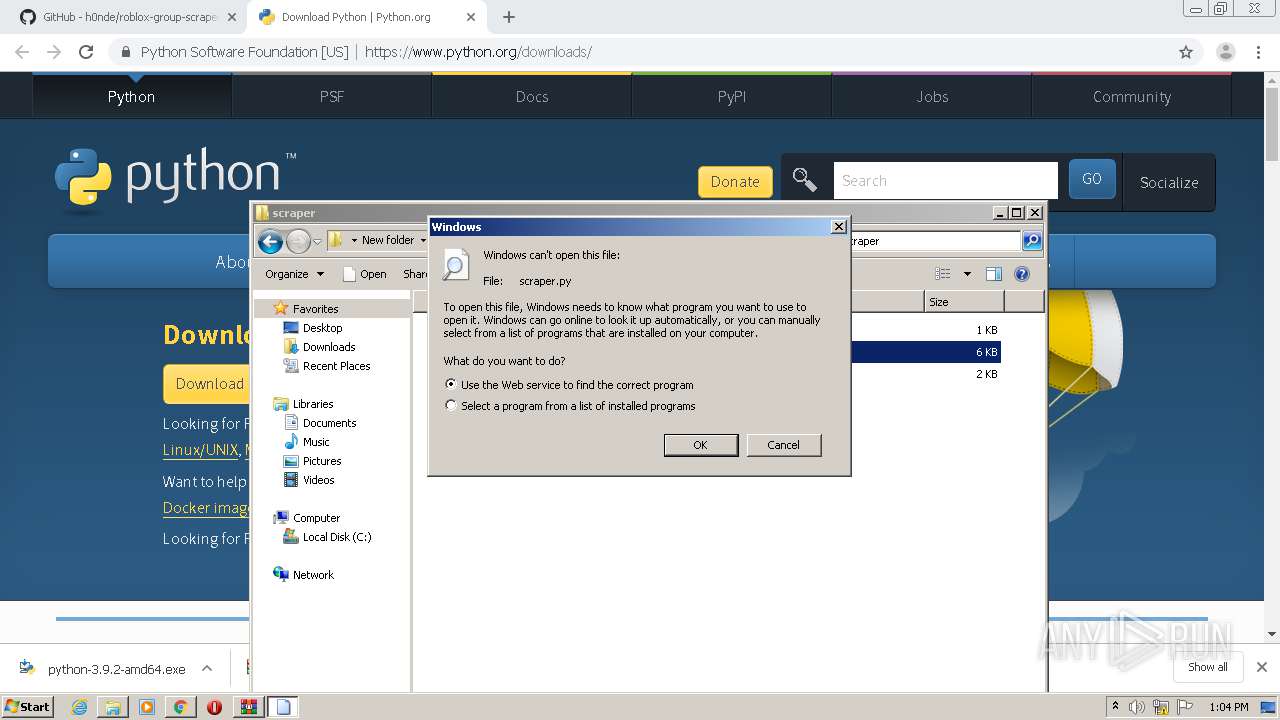
Task: Click python-3.9.2-amd64.exe download item
Action: point(116,669)
